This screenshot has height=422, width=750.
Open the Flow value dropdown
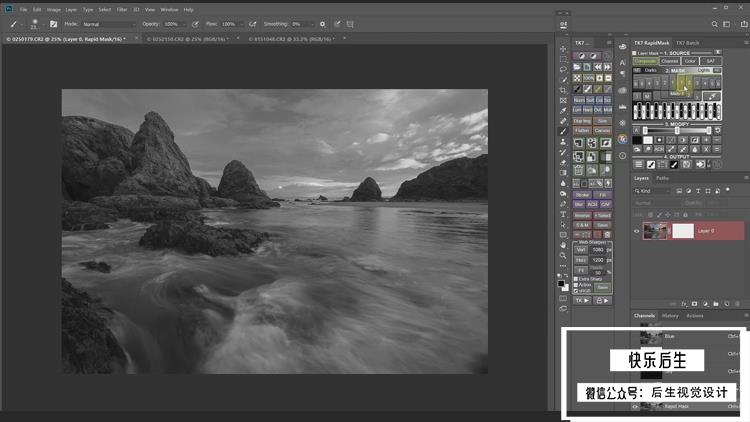point(241,24)
